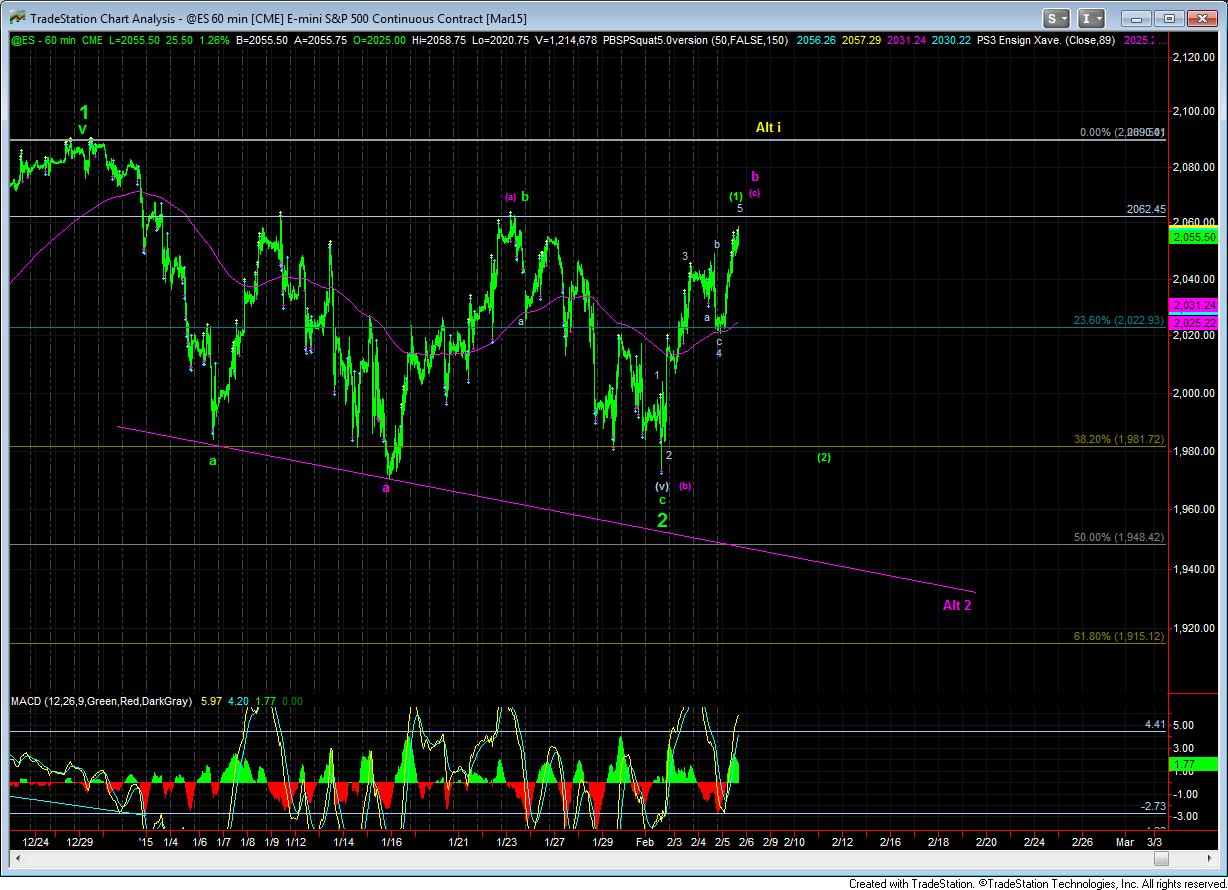
Task: Click the large green '2' wave label
Action: (662, 520)
